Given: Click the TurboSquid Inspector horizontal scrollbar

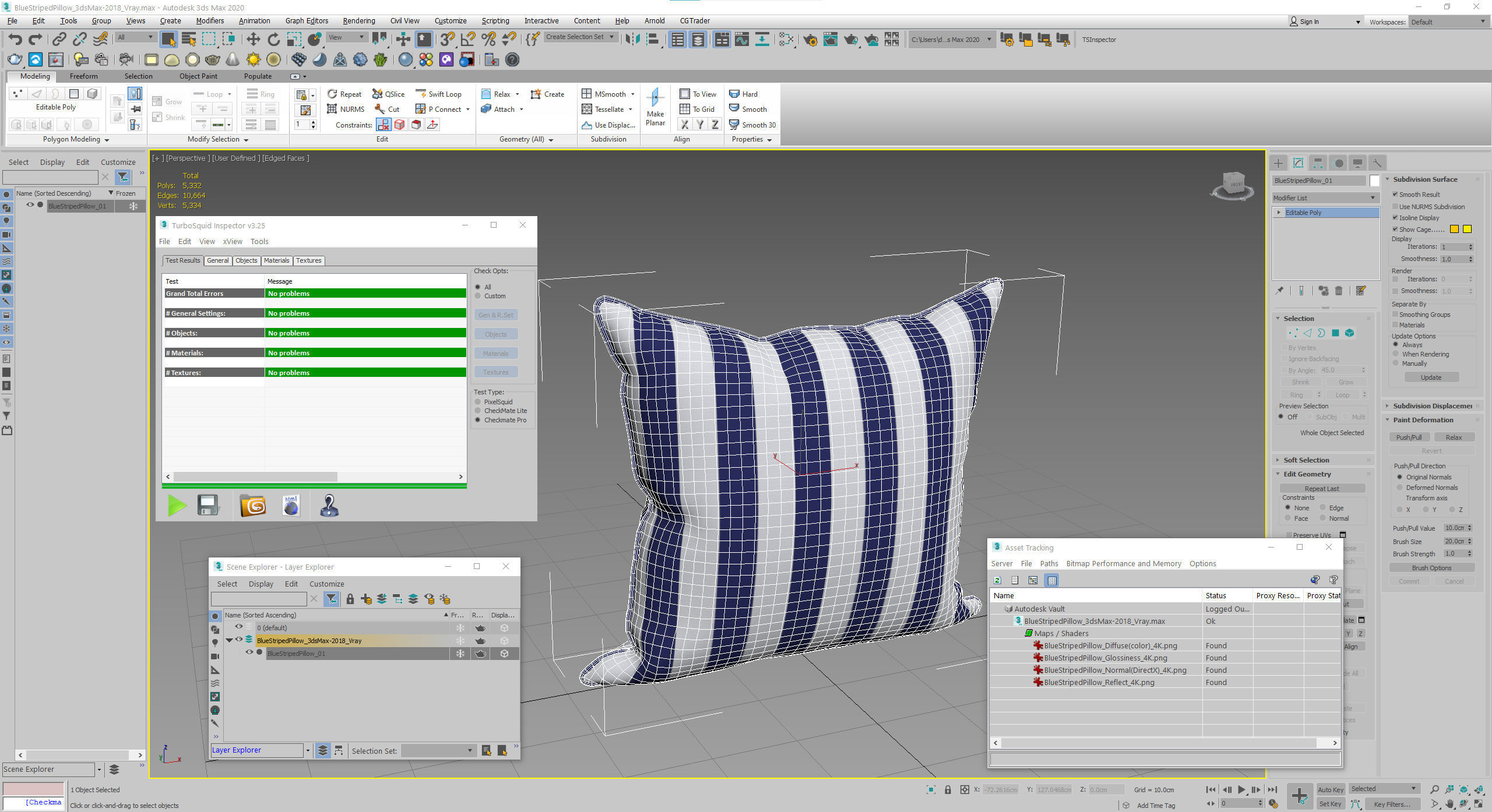Looking at the screenshot, I should click(x=256, y=476).
